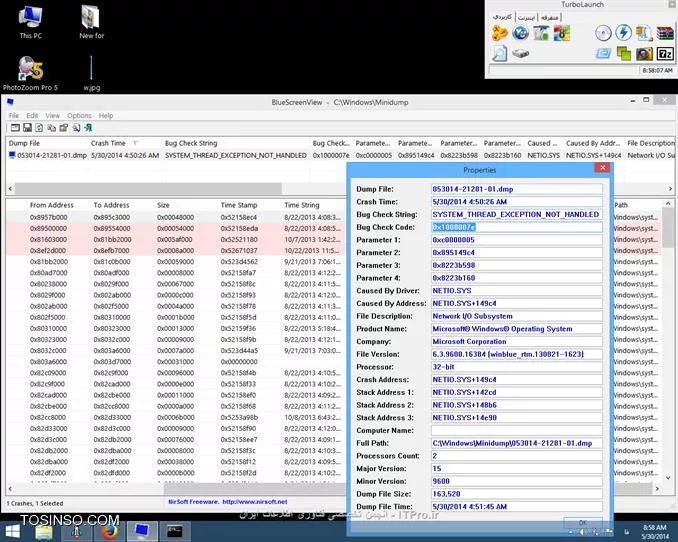Launch the hard drive icon in TurboLaunch
The height and width of the screenshot is (542, 678).
pyautogui.click(x=521, y=54)
